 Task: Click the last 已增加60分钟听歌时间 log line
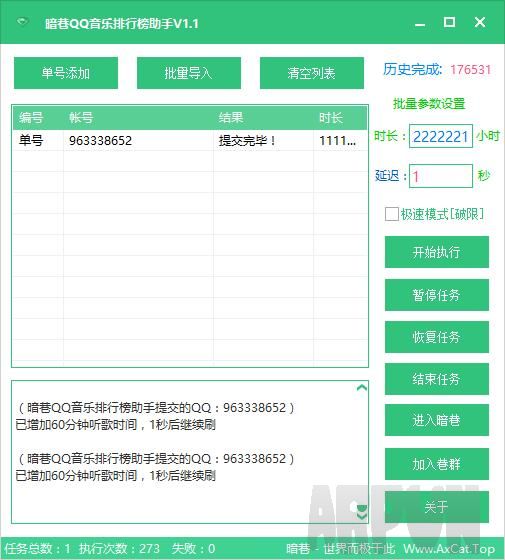click(115, 475)
